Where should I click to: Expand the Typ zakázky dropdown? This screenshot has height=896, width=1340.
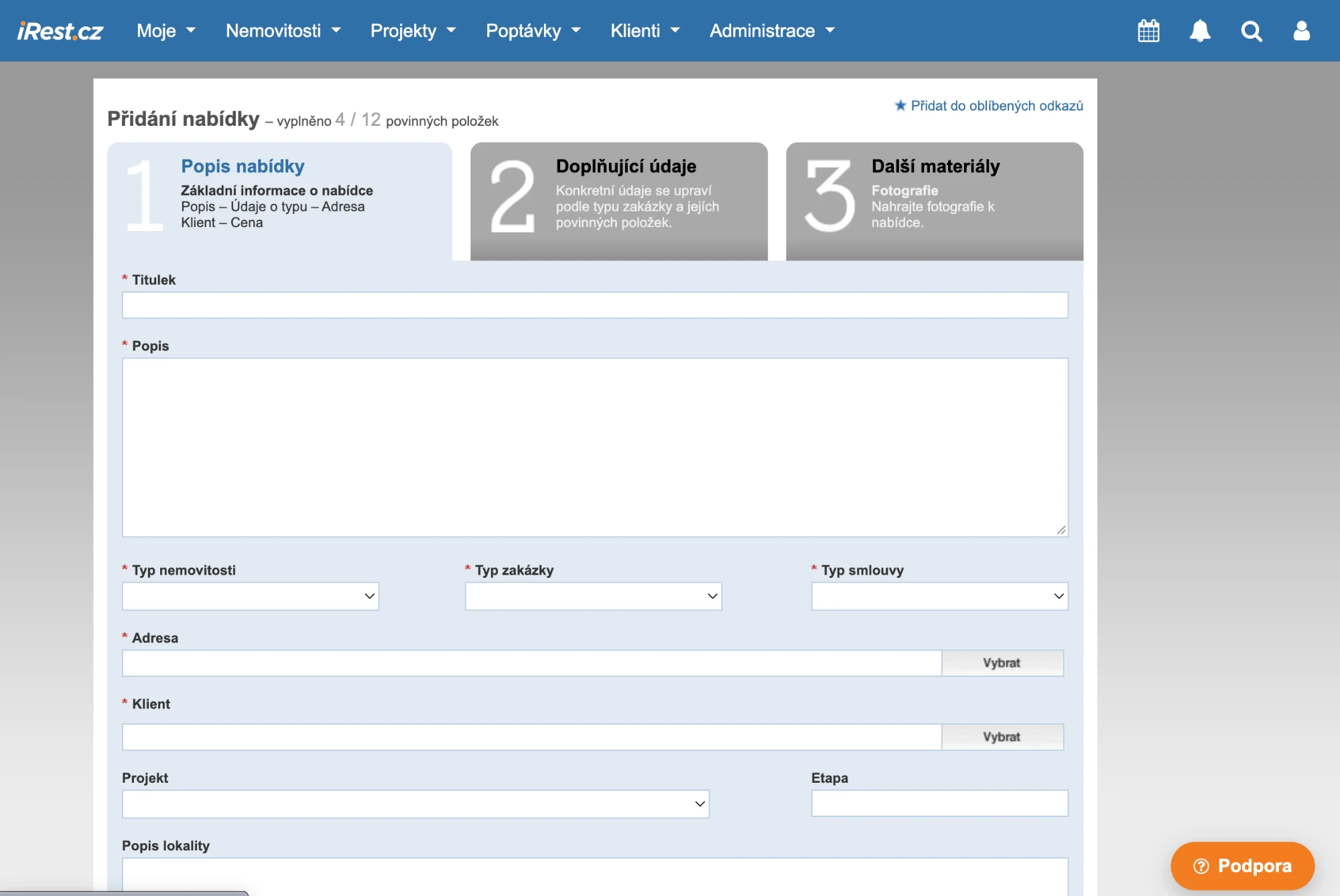click(x=594, y=596)
